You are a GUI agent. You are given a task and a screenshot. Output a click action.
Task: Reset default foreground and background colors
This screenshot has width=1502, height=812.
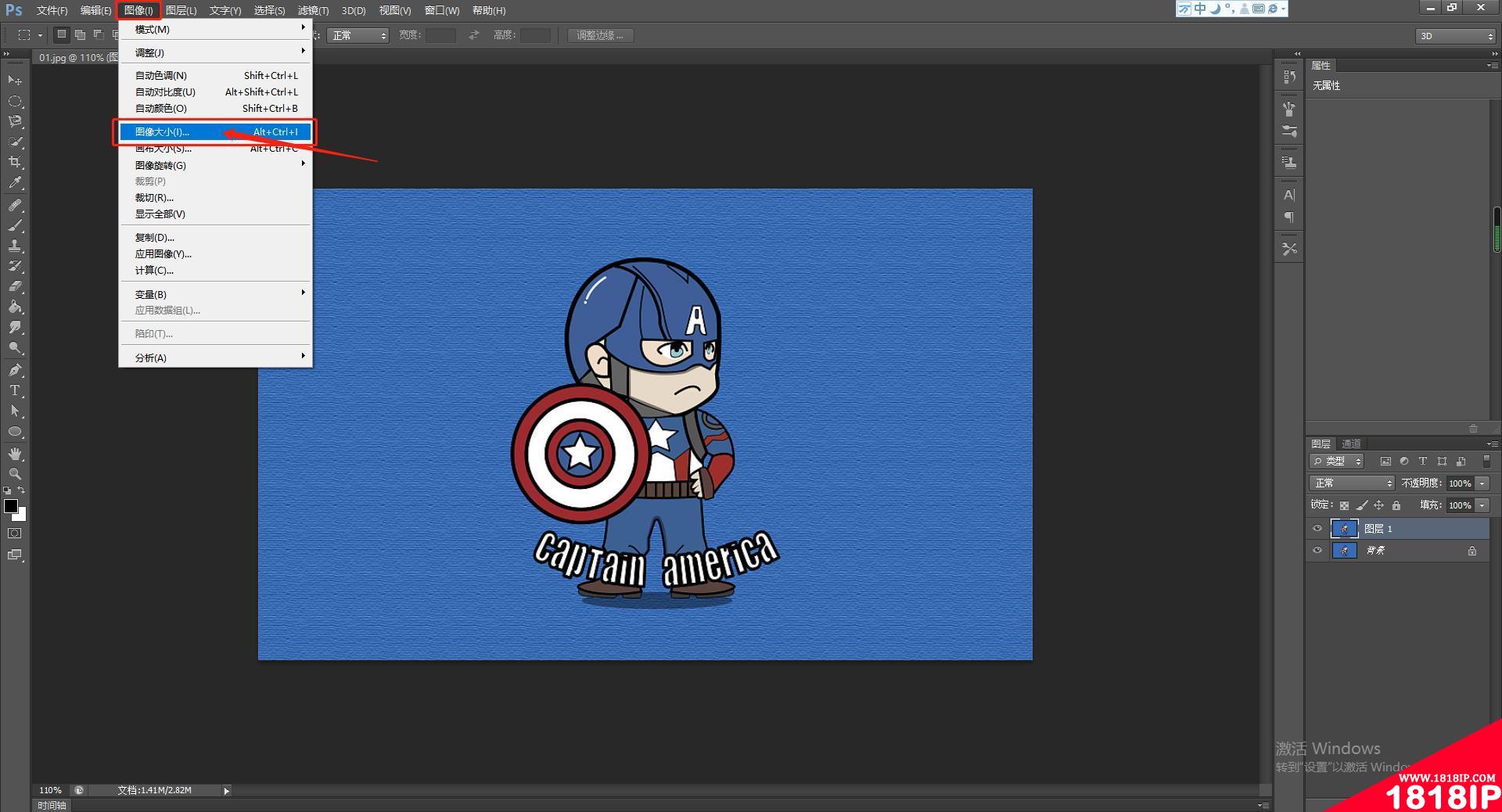7,490
